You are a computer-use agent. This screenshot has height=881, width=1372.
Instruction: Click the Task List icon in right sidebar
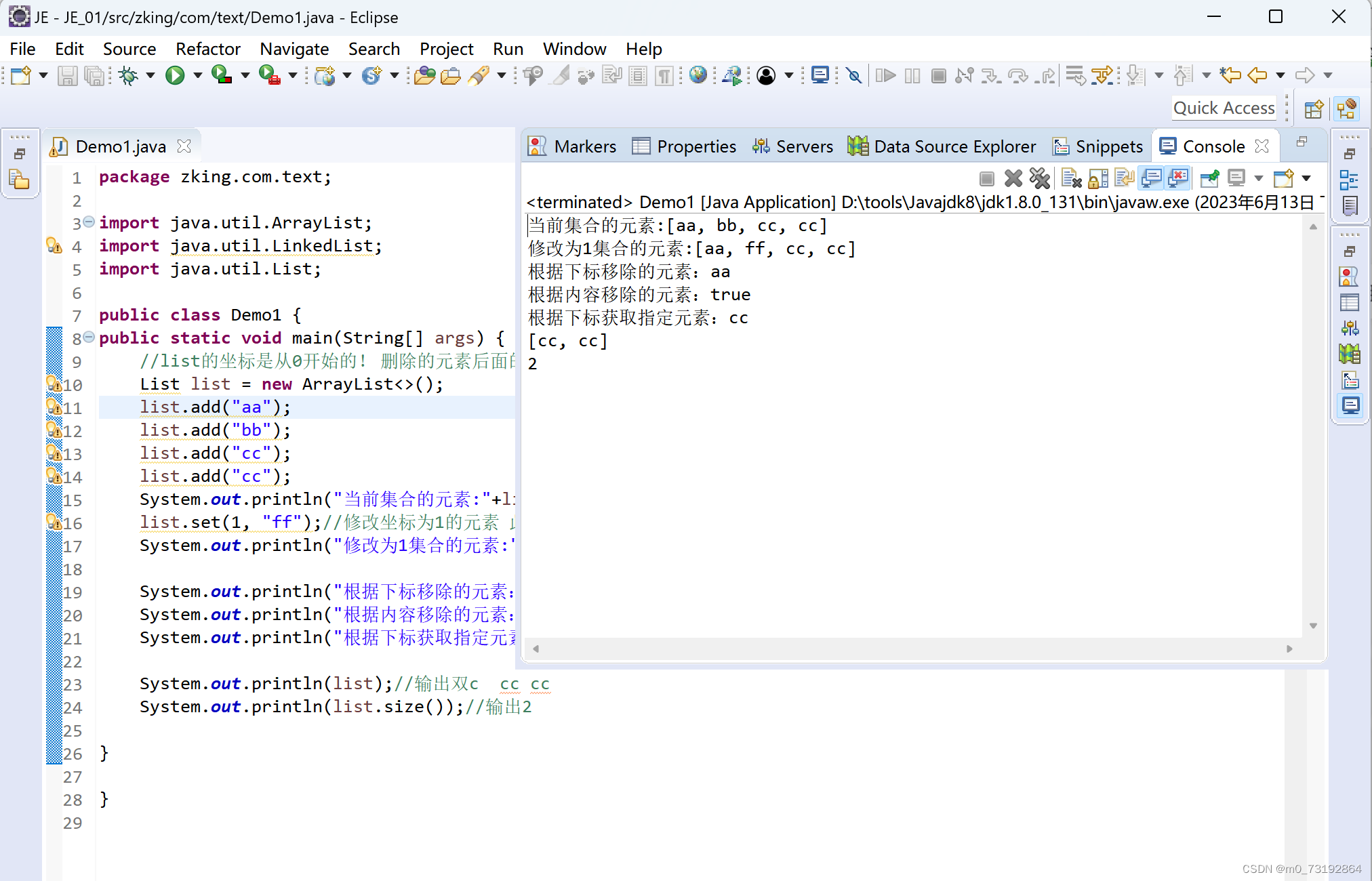pos(1350,206)
